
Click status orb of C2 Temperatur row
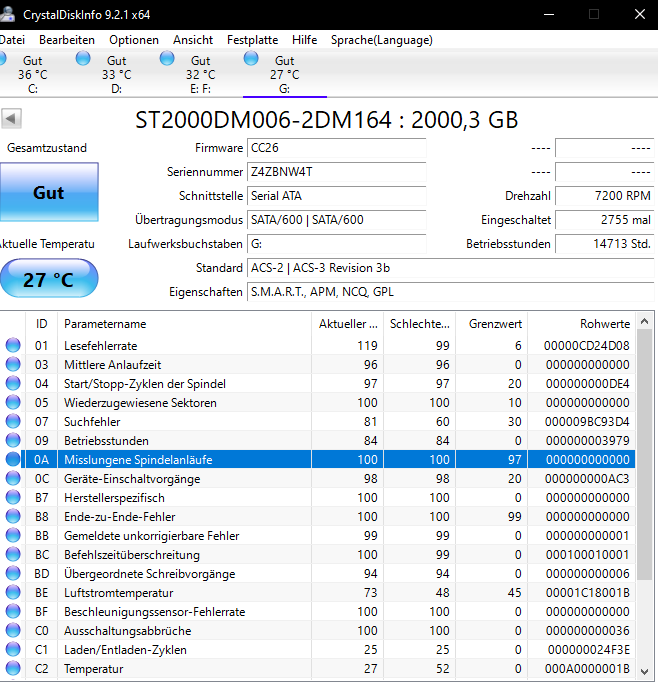pos(13,668)
